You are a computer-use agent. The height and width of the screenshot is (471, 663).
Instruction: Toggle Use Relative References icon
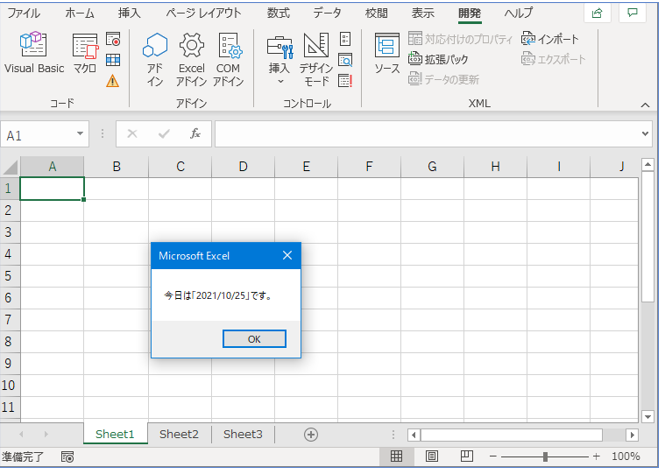[113, 60]
